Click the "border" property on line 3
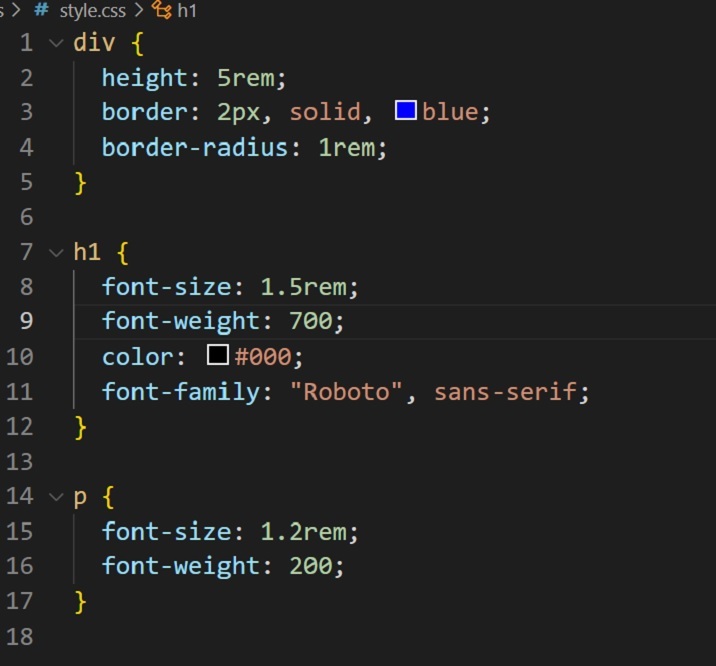This screenshot has width=716, height=666. (144, 112)
